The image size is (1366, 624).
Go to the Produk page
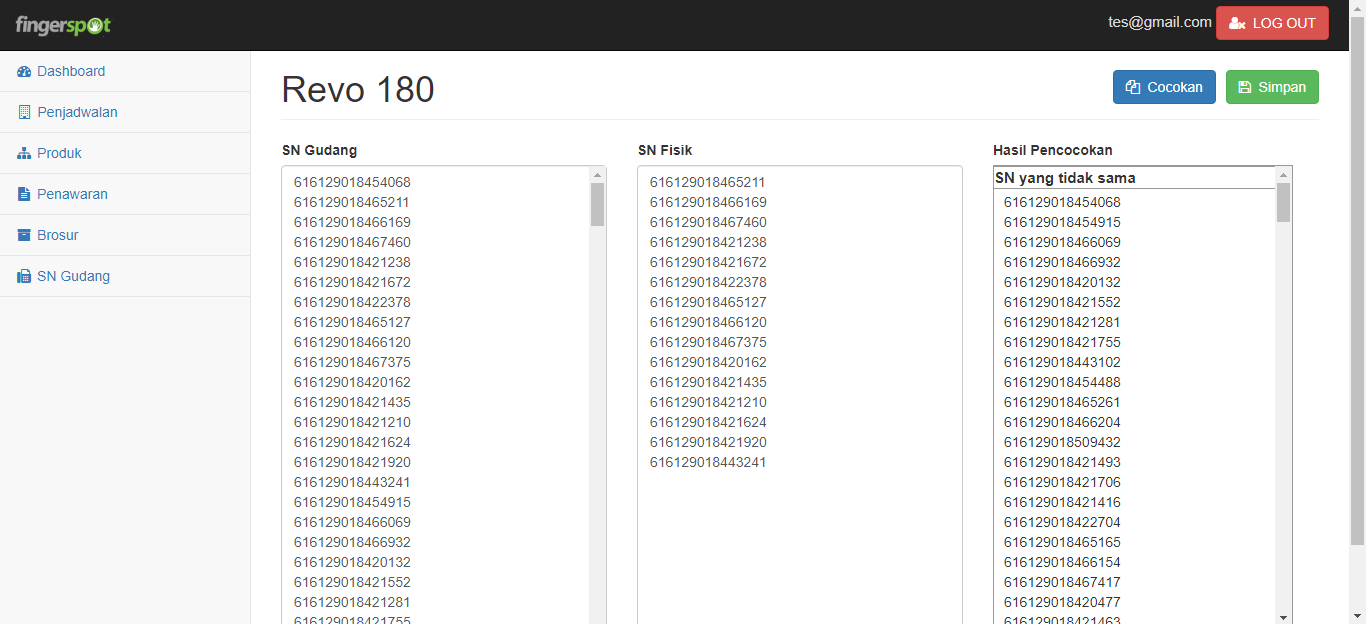pos(59,153)
